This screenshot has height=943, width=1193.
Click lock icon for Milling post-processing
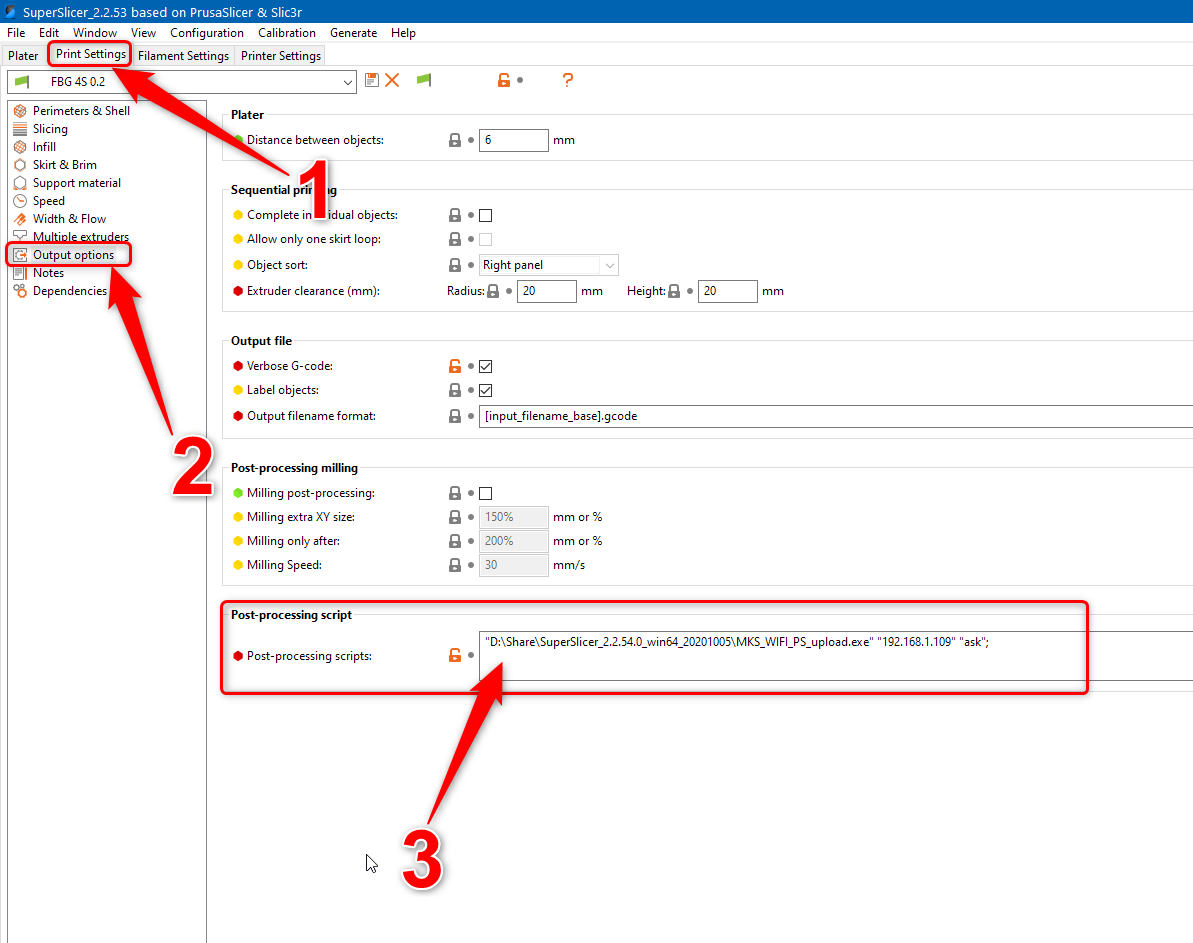454,493
